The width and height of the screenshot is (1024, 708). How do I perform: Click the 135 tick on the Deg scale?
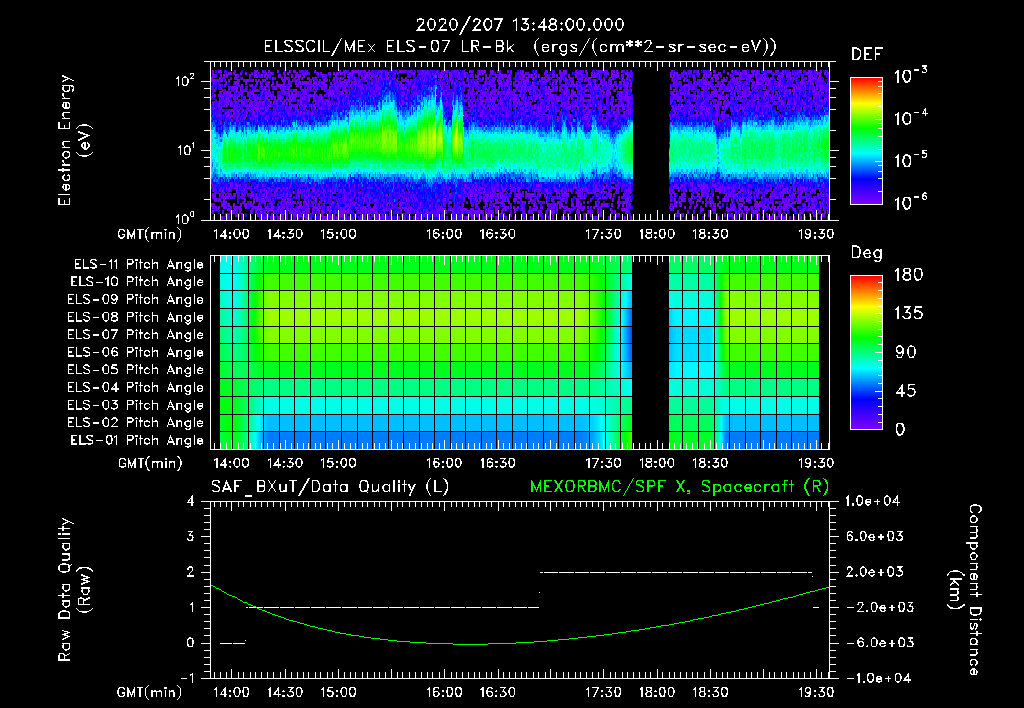[x=908, y=314]
